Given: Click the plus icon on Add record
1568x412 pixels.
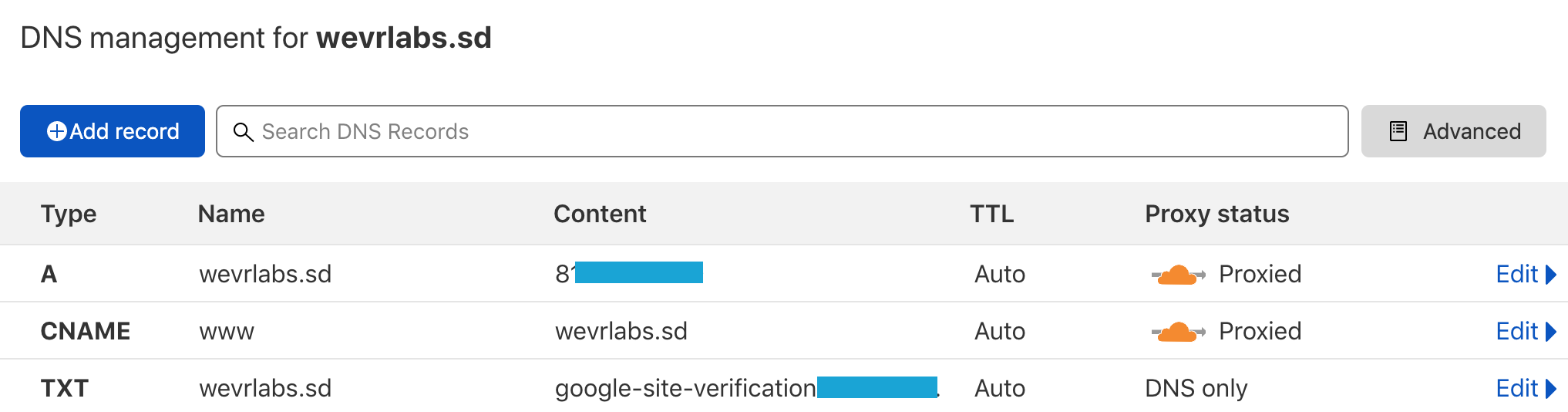Looking at the screenshot, I should pyautogui.click(x=57, y=131).
